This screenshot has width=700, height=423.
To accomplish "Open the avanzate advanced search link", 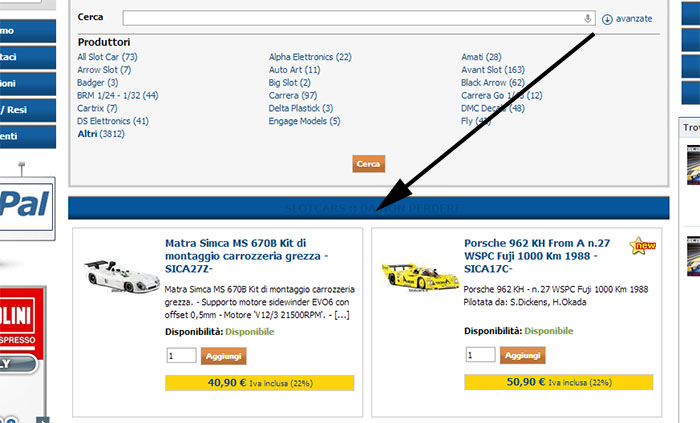I will (634, 19).
